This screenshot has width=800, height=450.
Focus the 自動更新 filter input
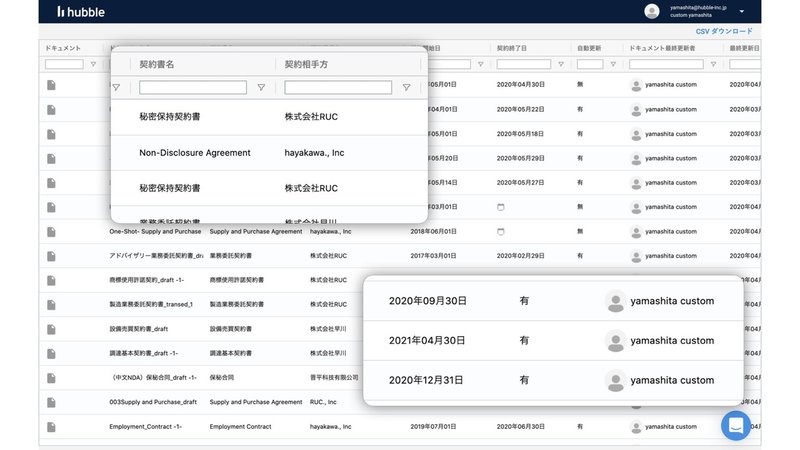coord(590,64)
